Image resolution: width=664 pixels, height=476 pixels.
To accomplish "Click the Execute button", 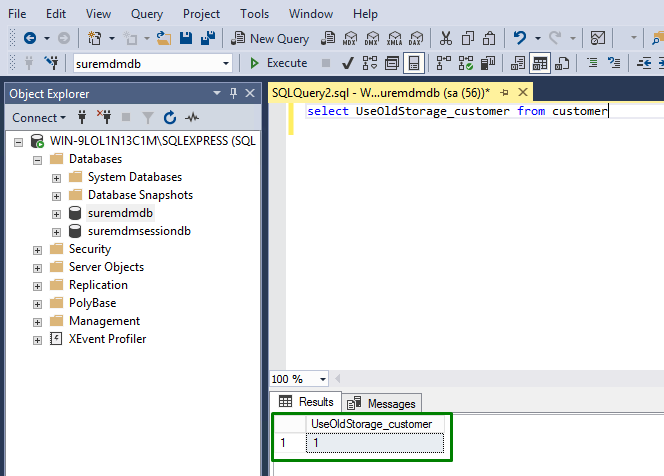I will pyautogui.click(x=278, y=63).
